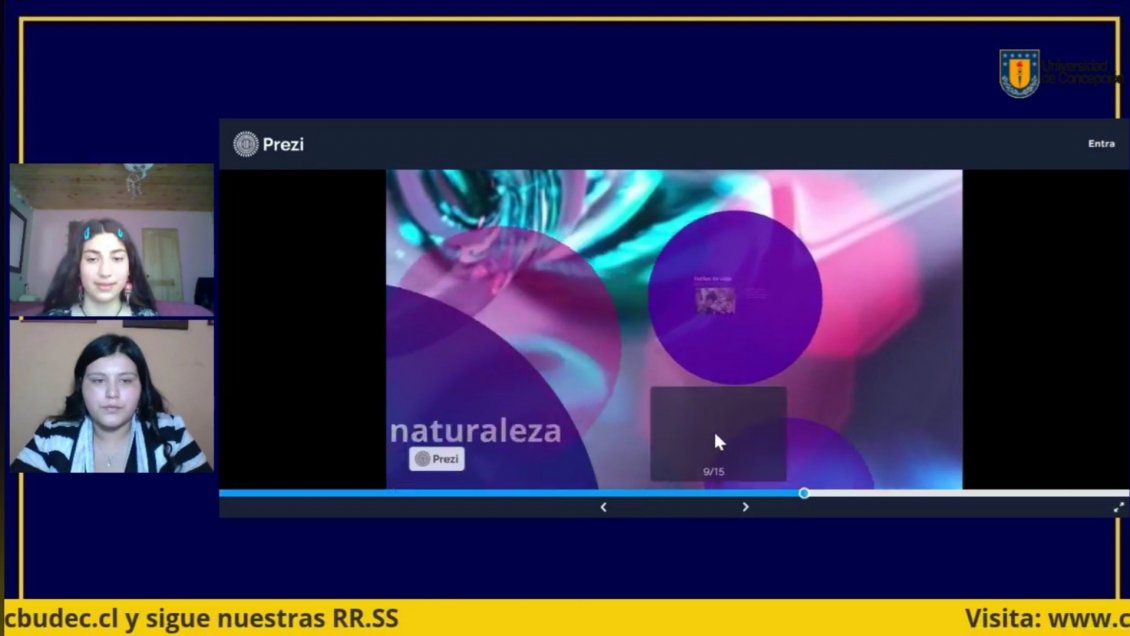The width and height of the screenshot is (1130, 636).
Task: Click the Prezi logo in header
Action: [268, 144]
